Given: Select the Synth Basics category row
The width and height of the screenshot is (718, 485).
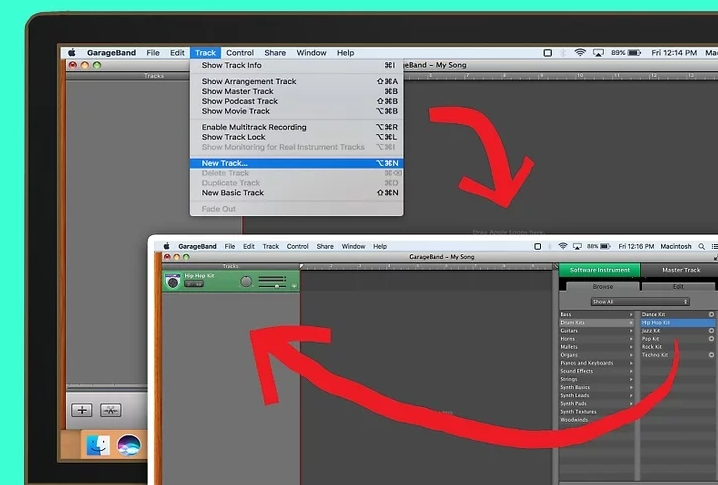Looking at the screenshot, I should tap(597, 387).
